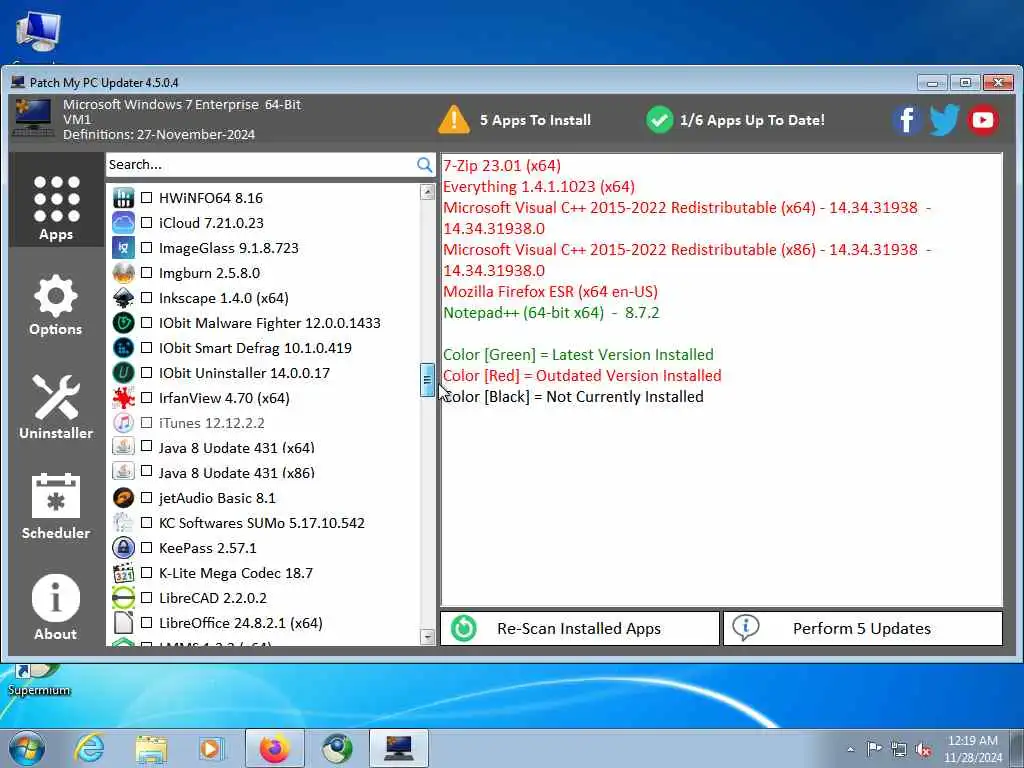Select the Mozilla Firefox ESR entry
This screenshot has width=1024, height=768.
click(551, 291)
